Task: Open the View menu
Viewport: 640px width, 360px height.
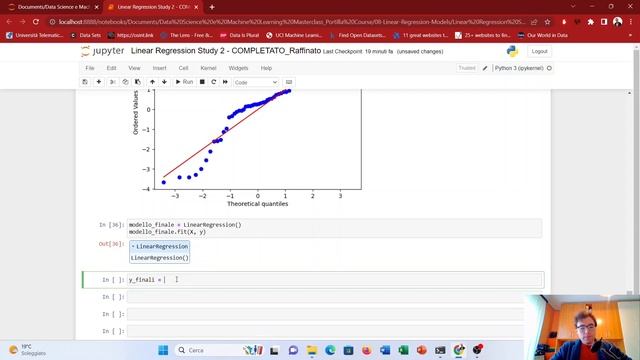Action: [x=134, y=68]
